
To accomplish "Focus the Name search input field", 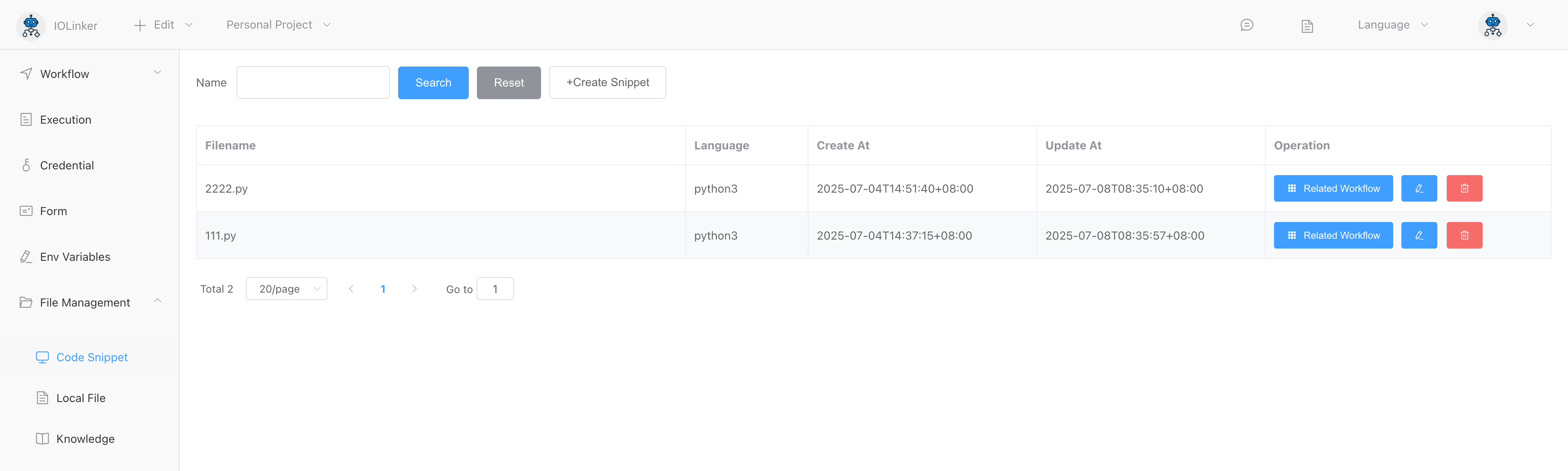I will click(312, 83).
